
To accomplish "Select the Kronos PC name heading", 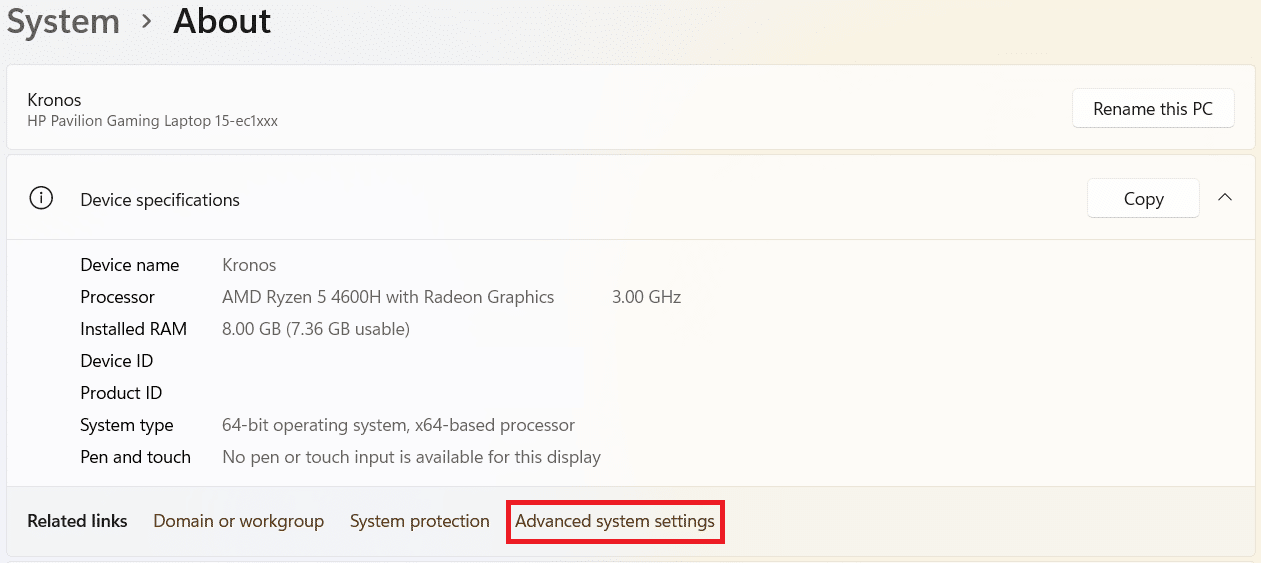I will (x=55, y=100).
